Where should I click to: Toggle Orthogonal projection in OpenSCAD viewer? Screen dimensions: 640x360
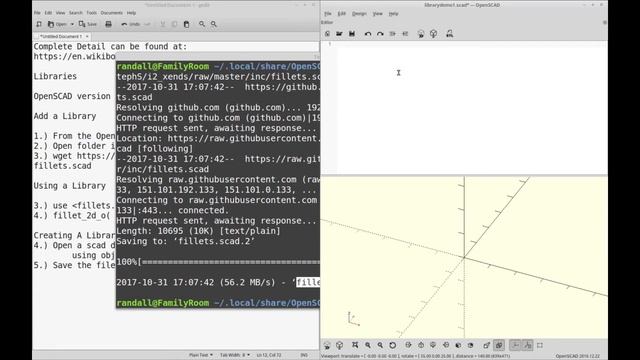[499, 345]
